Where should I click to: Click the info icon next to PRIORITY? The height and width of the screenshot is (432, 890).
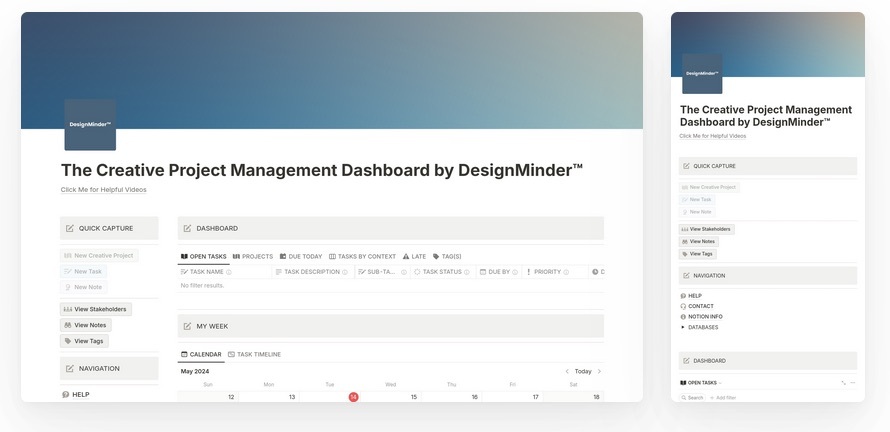[x=566, y=272]
